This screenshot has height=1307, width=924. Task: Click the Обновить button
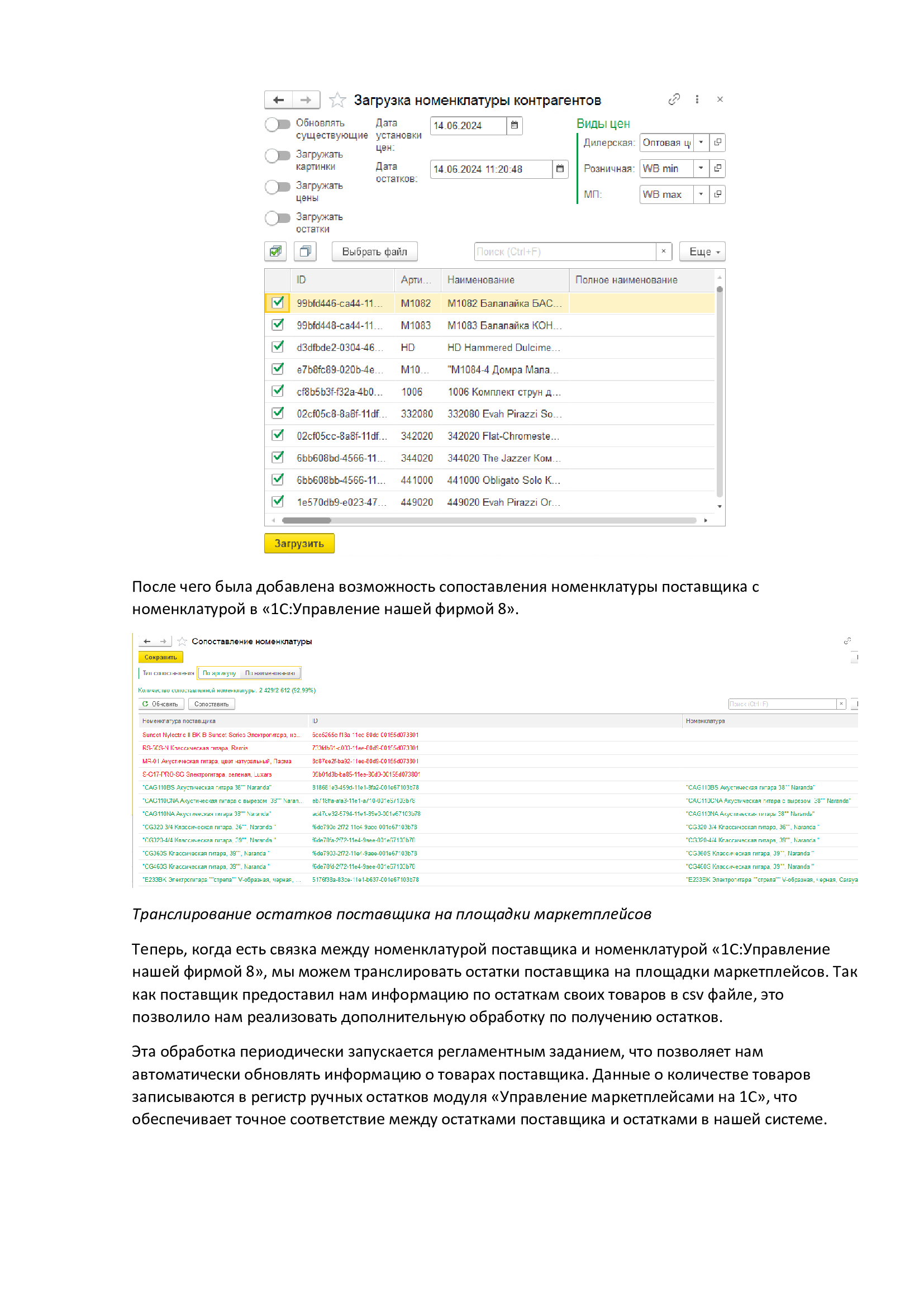click(161, 705)
